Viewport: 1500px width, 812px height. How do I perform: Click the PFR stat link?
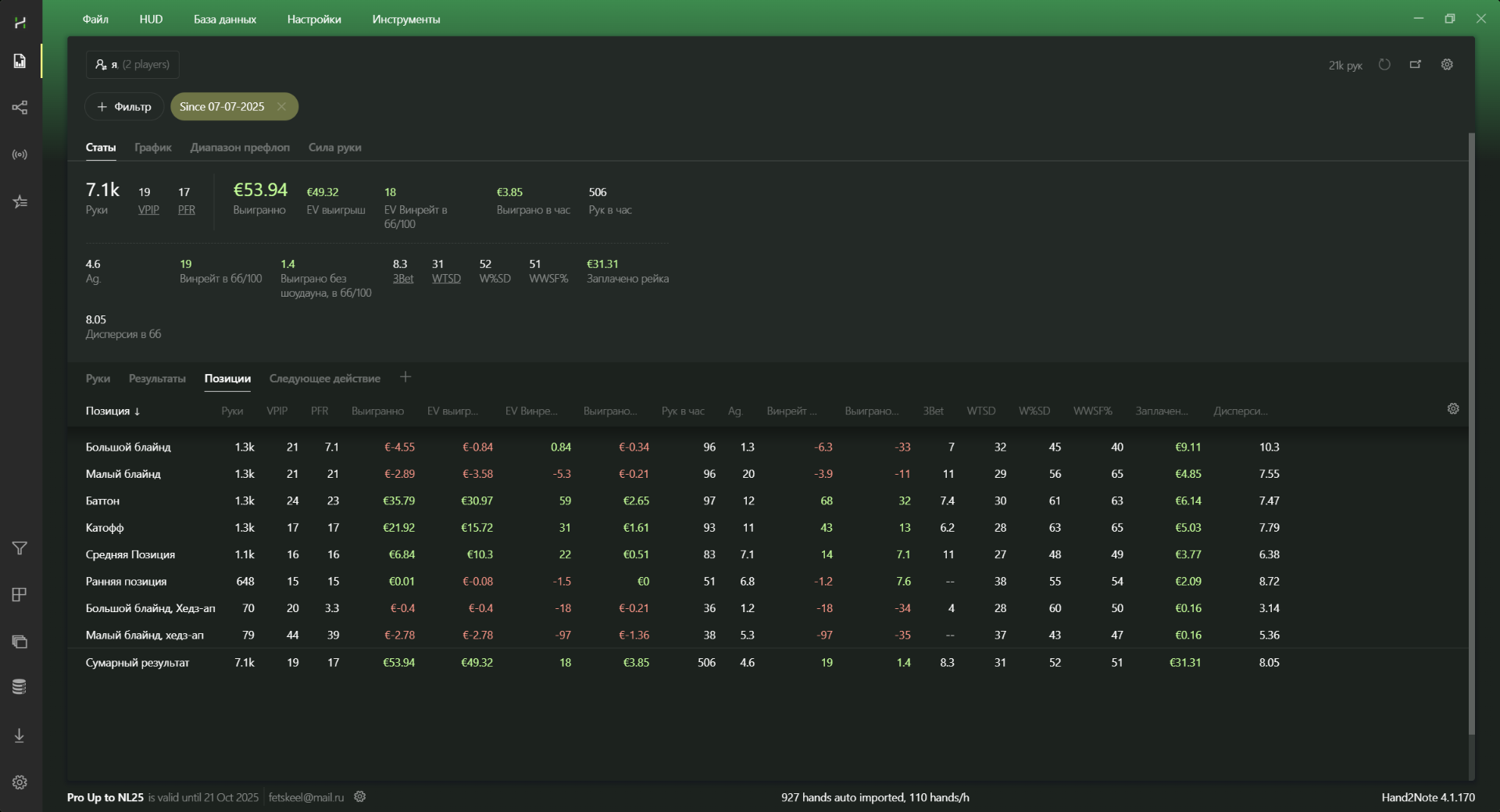(x=187, y=210)
